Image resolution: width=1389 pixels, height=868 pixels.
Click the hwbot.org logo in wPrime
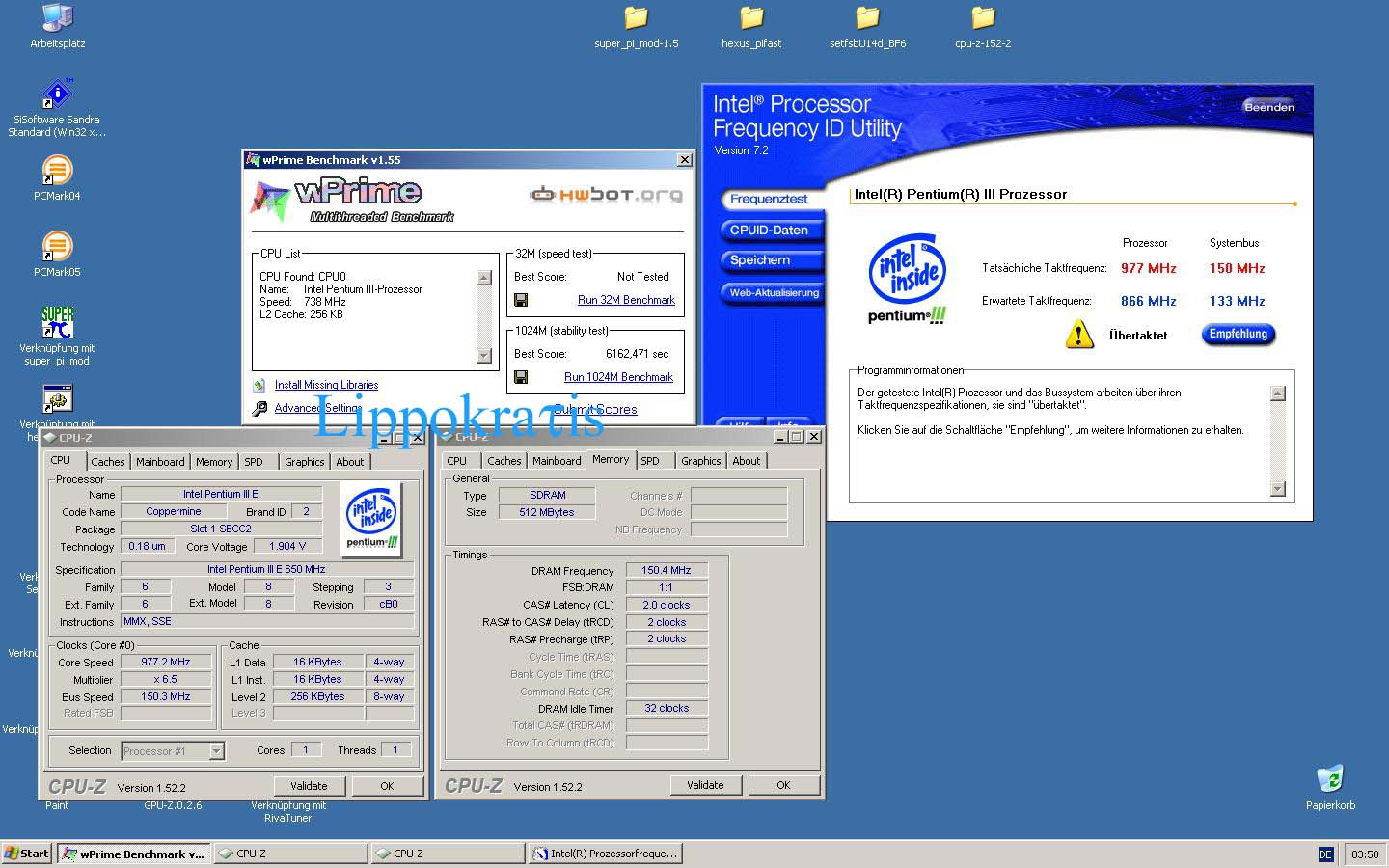(x=606, y=195)
